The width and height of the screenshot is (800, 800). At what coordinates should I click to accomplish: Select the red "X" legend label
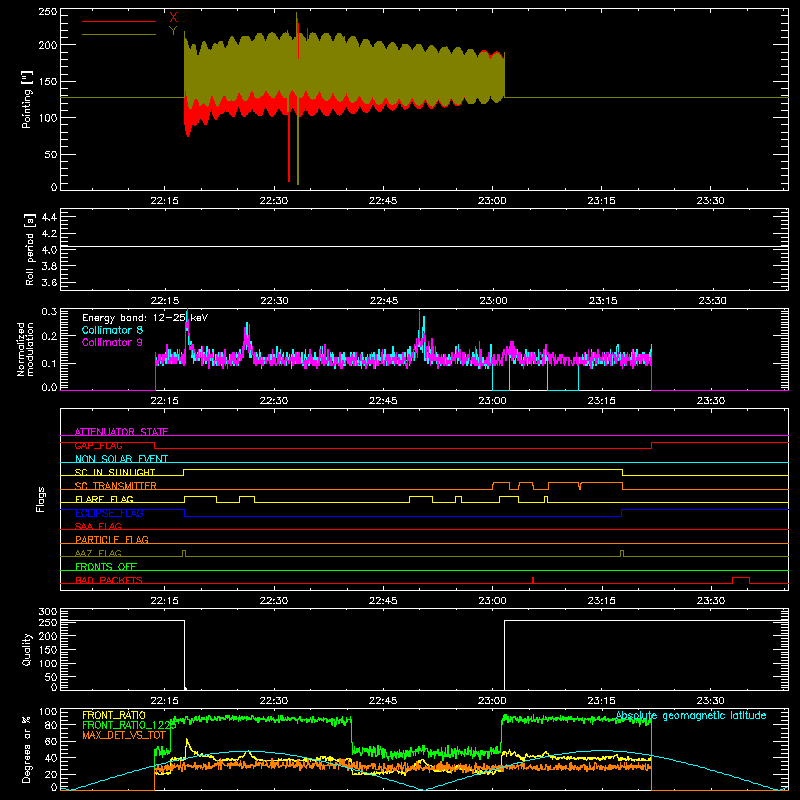coord(173,18)
